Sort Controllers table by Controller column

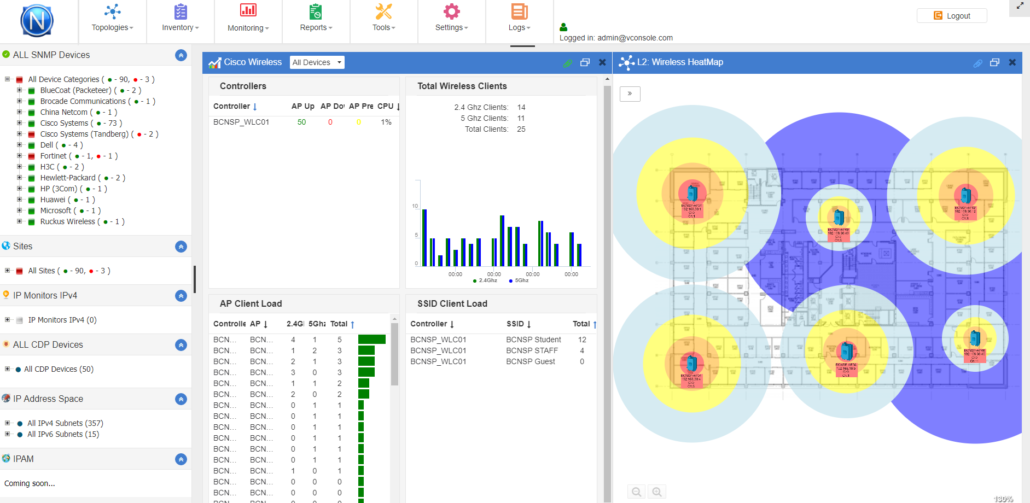235,106
